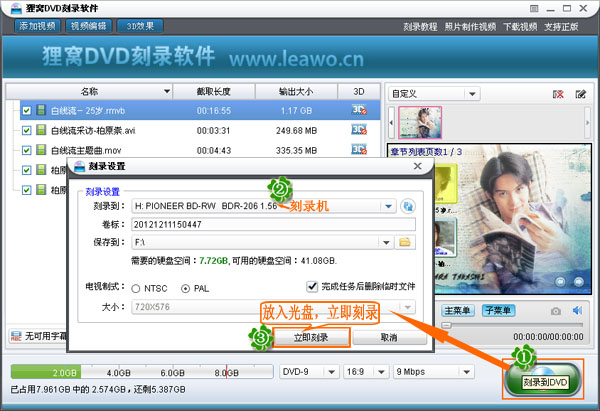Click film icon of 白线流采访-柏原崇.avi
The height and width of the screenshot is (411, 600).
[x=41, y=130]
